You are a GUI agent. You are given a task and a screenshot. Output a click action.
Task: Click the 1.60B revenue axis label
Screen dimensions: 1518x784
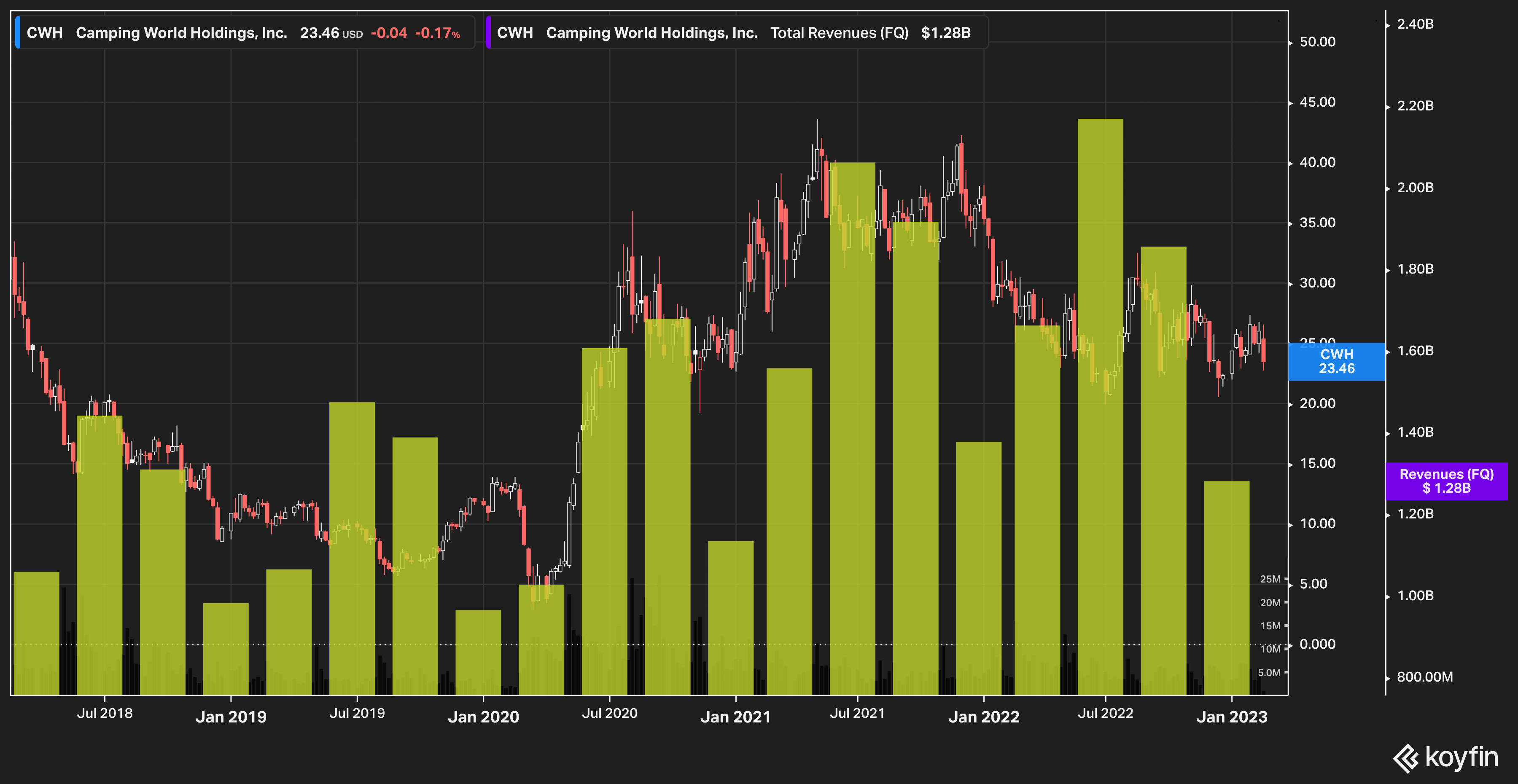(1416, 351)
